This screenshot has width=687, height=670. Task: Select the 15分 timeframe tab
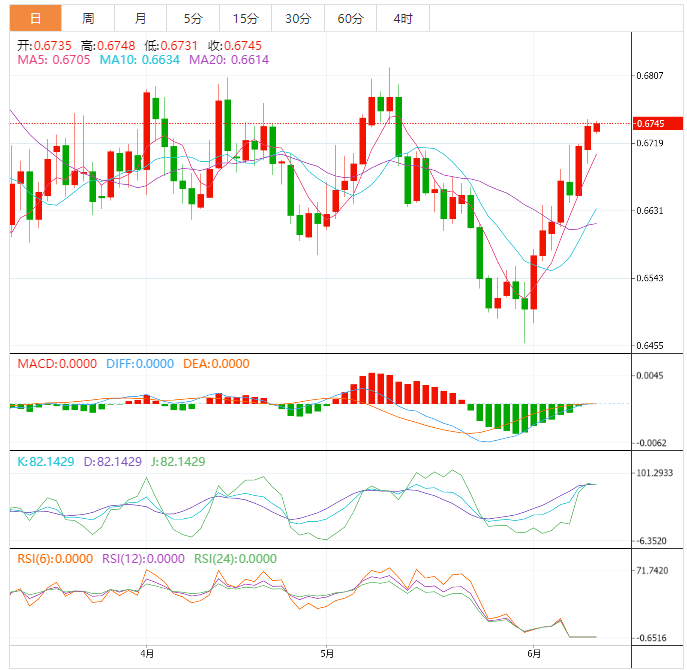(244, 18)
